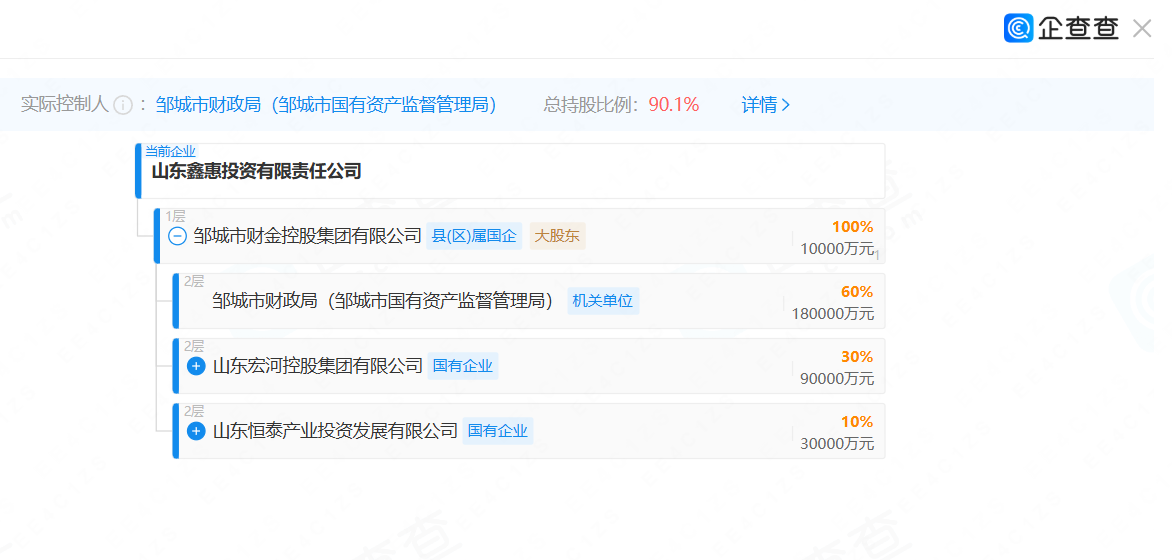Open 邹城市财政局 second-layer shareholder entry
Screen dimensions: 1172x560
(383, 301)
